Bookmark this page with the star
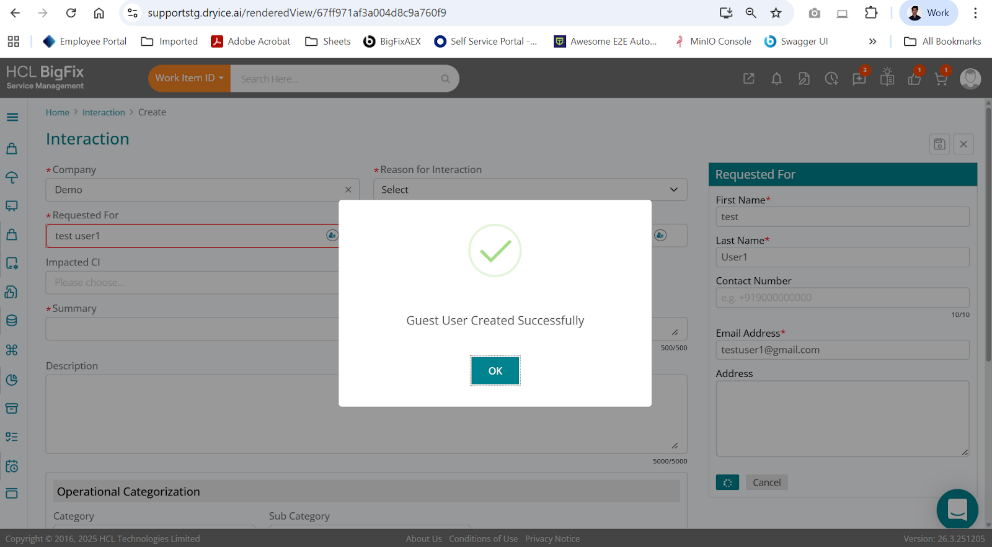Viewport: 992px width, 547px height. click(x=776, y=13)
